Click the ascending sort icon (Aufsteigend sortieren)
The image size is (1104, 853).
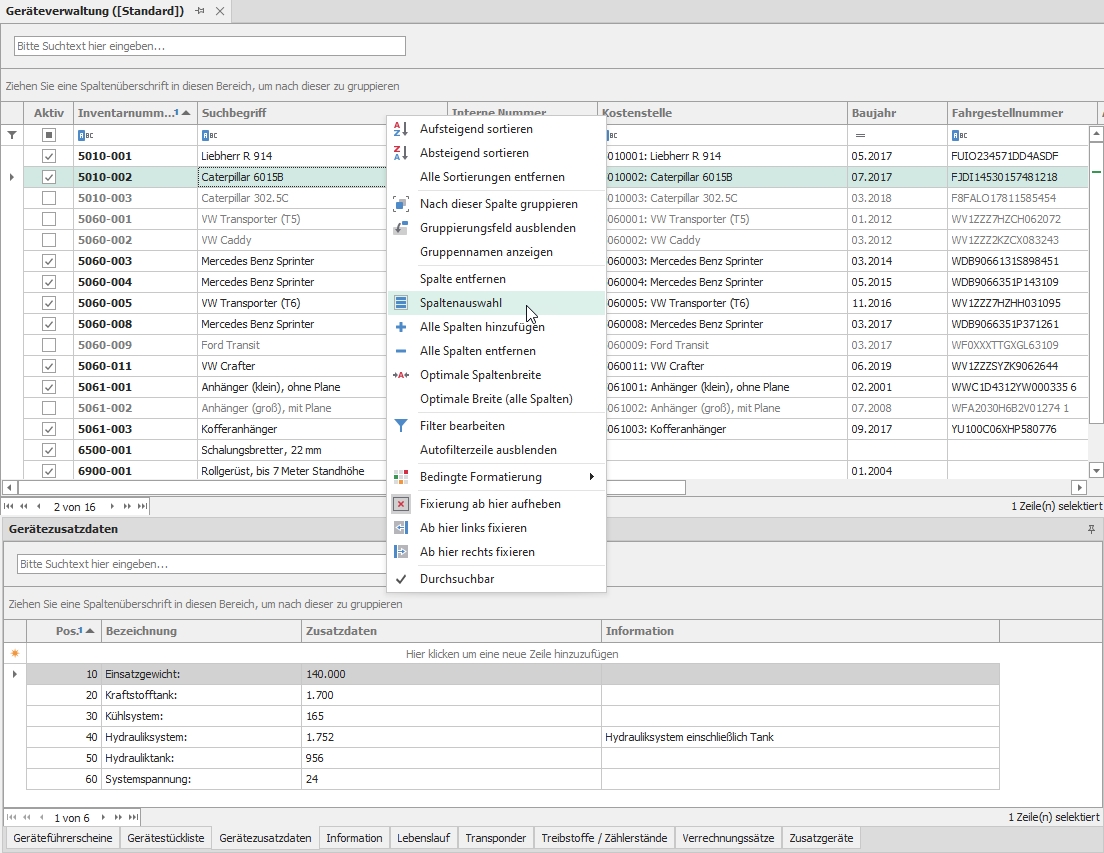point(400,129)
